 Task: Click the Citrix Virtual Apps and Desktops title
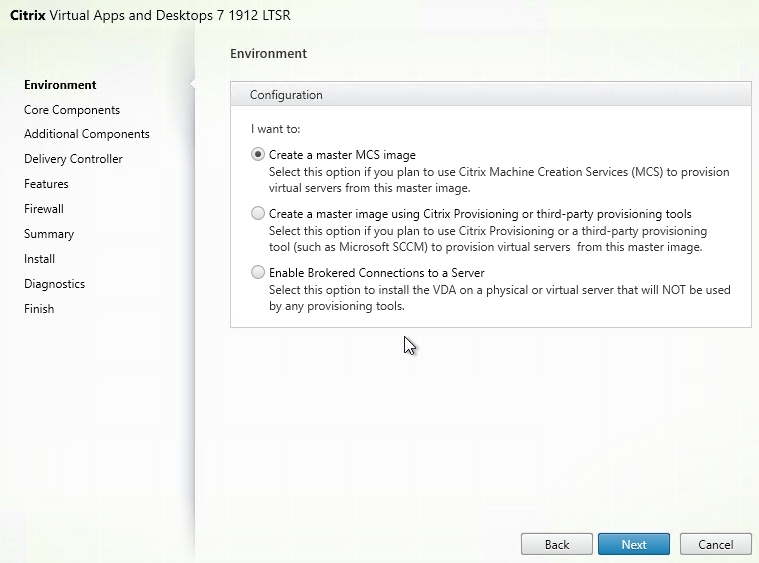[x=150, y=17]
